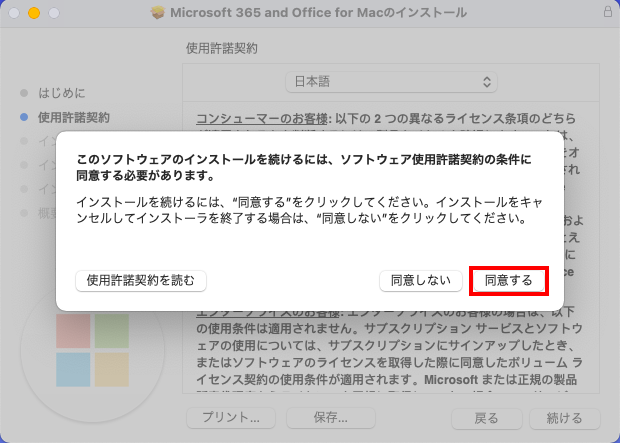
Task: Open 使用許諾契約を読む read license button
Action: pyautogui.click(x=141, y=281)
